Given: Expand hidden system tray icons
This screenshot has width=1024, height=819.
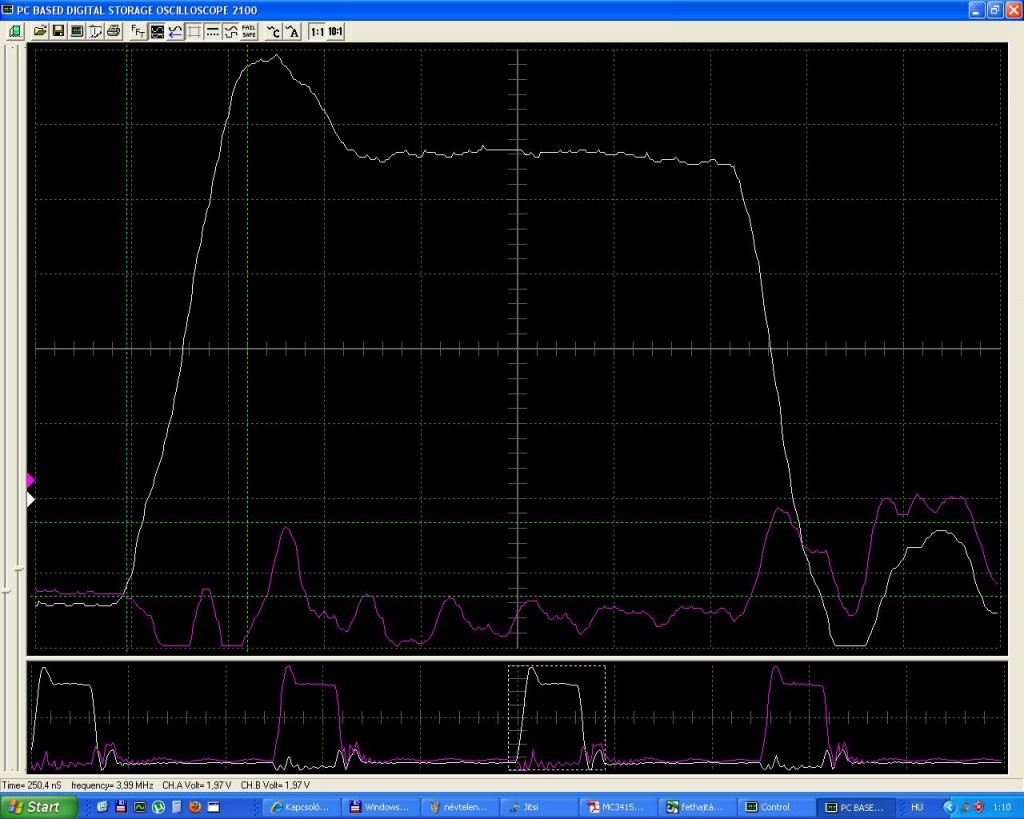Looking at the screenshot, I should pyautogui.click(x=949, y=807).
